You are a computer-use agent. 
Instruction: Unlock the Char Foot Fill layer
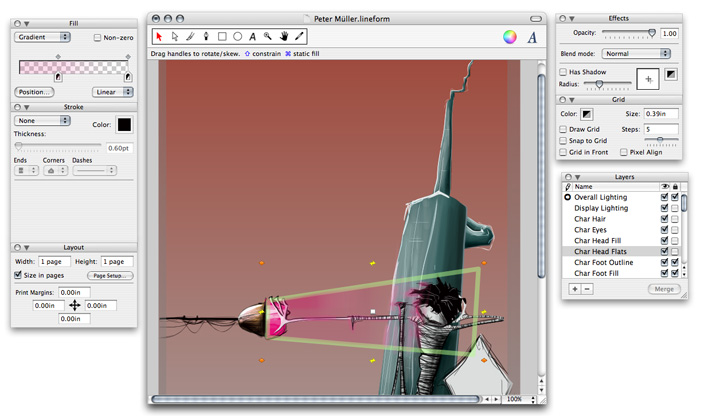coord(675,273)
